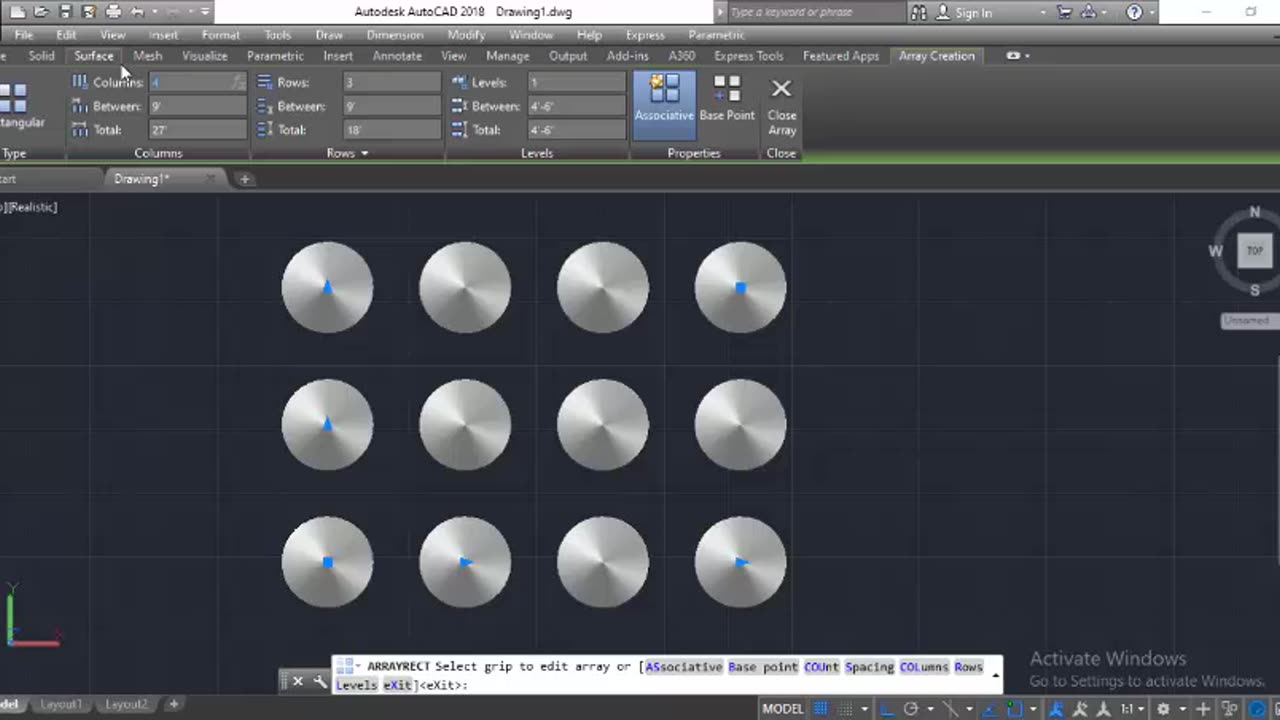Image resolution: width=1280 pixels, height=720 pixels.
Task: Click the Rows Between spacing field
Action: (391, 106)
